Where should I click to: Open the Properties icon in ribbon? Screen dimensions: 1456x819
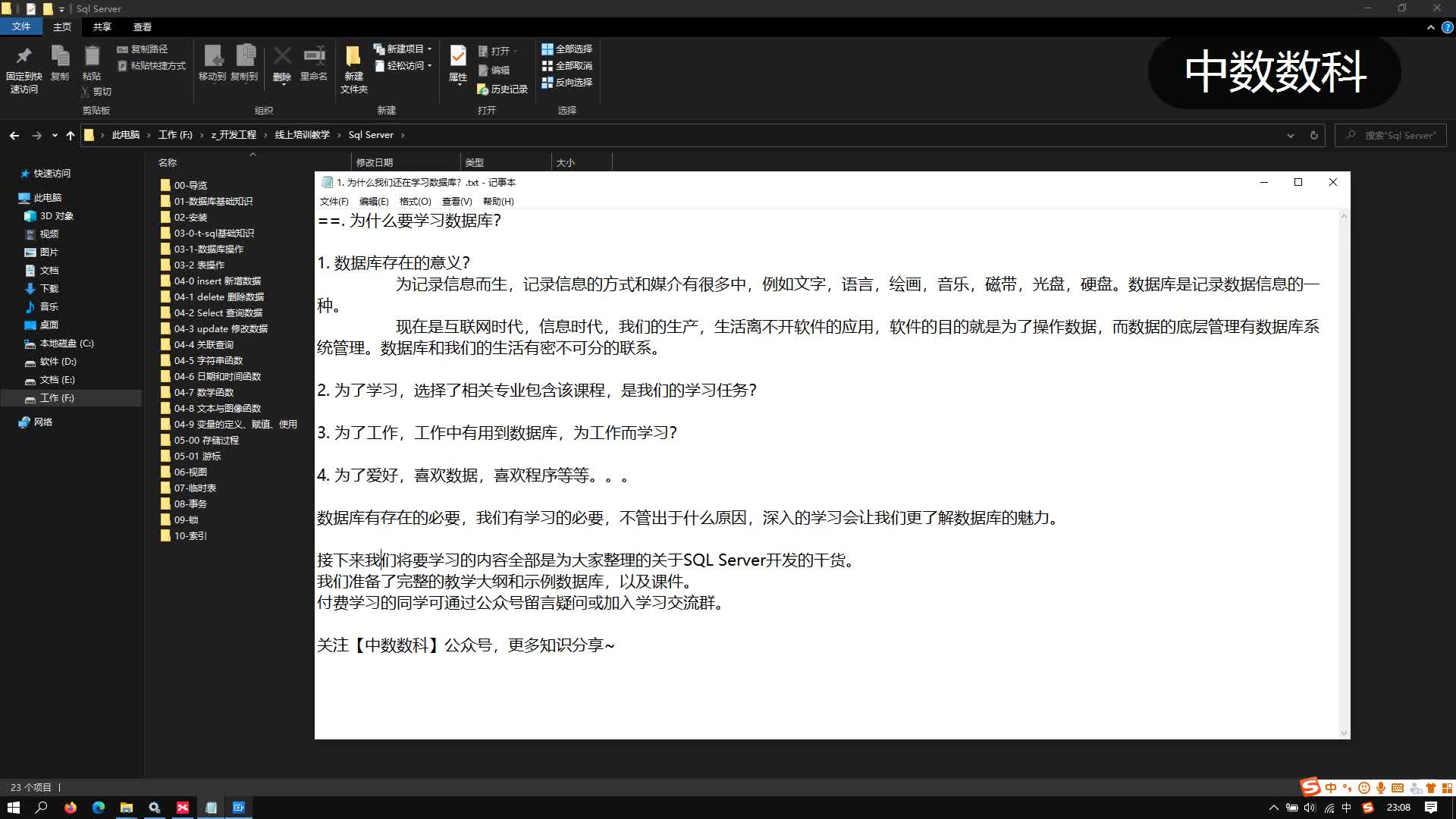tap(458, 57)
